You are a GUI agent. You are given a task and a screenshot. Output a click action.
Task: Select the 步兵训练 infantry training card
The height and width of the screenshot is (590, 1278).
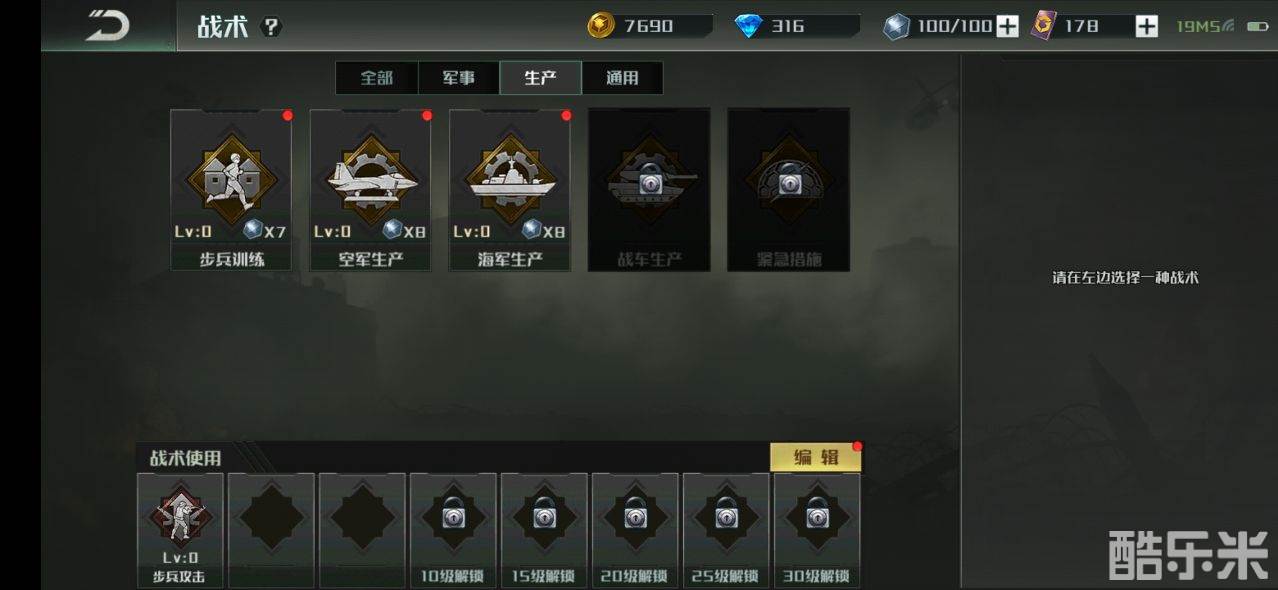click(231, 190)
